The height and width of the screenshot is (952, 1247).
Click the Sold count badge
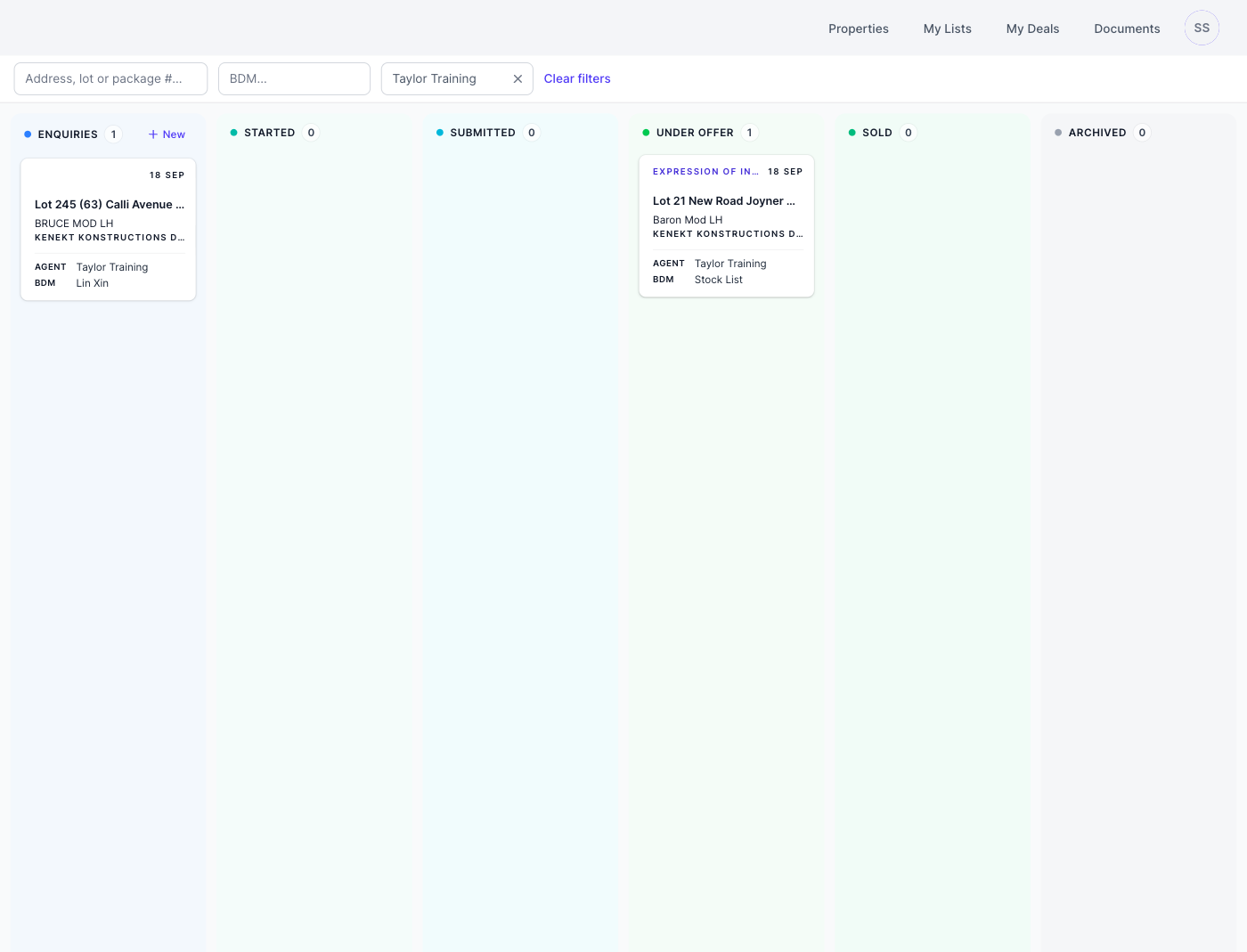(909, 133)
